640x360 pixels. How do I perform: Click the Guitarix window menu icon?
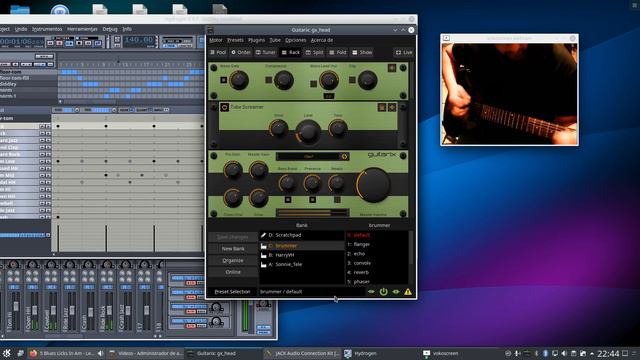(x=211, y=30)
